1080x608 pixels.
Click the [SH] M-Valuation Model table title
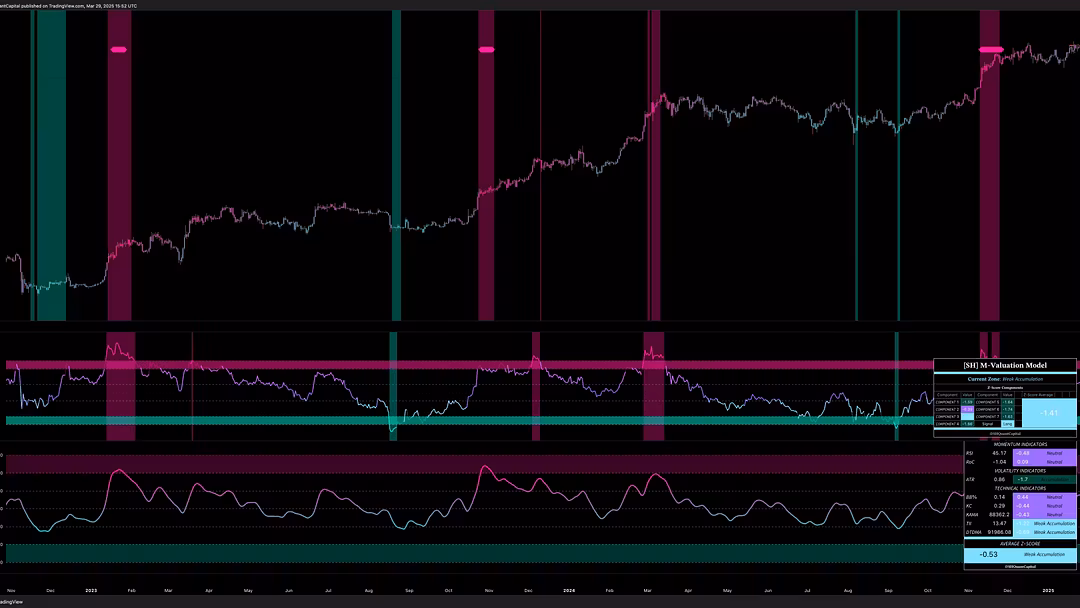pyautogui.click(x=1005, y=365)
